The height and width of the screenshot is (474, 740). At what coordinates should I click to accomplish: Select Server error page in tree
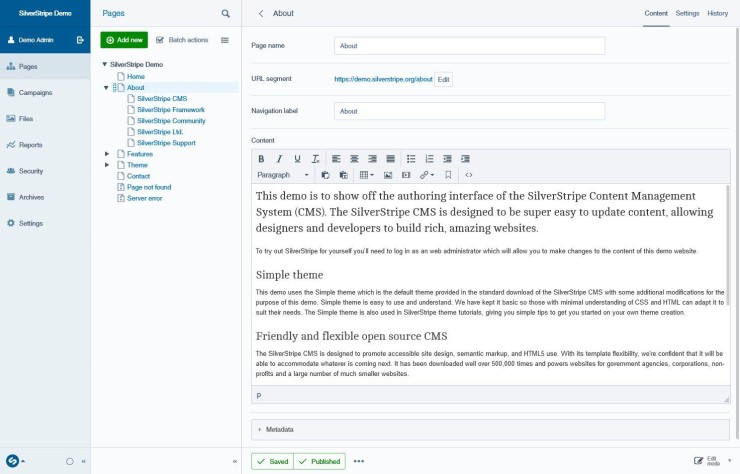pyautogui.click(x=144, y=198)
